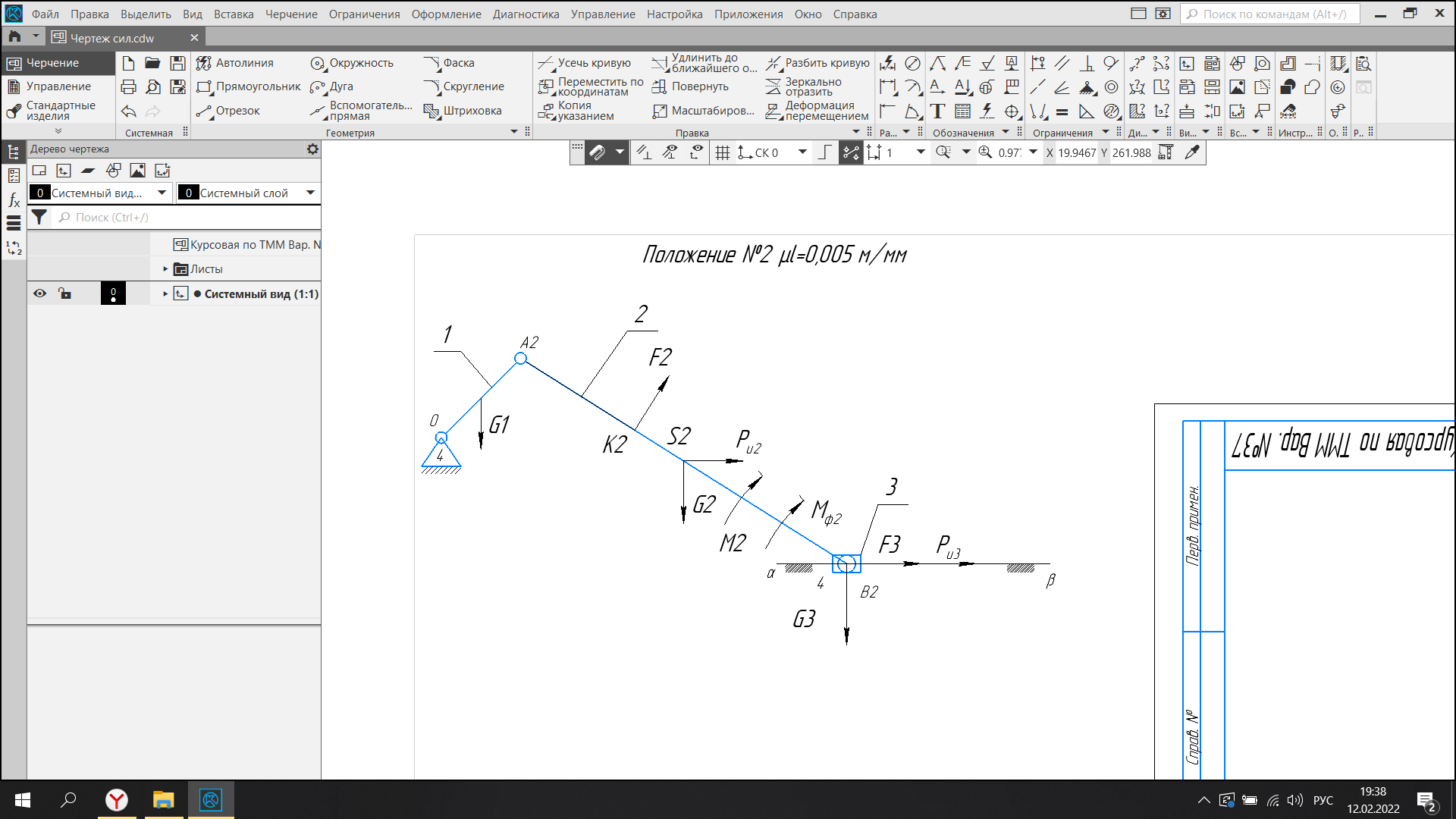Apply the Parallel constraint tool
Screen dimensions: 1456x819
click(1062, 64)
